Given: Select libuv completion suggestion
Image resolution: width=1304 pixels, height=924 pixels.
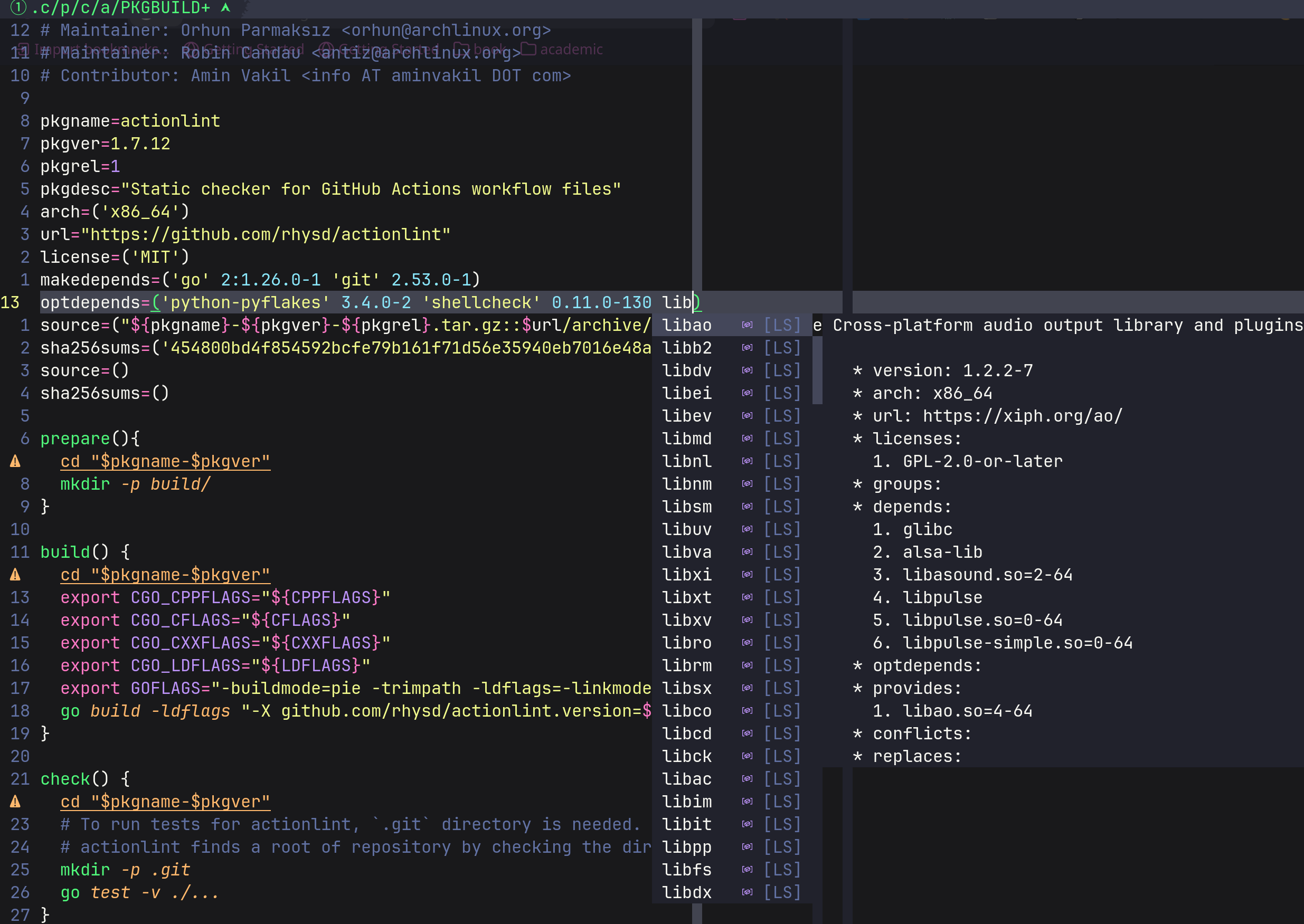Looking at the screenshot, I should pos(731,529).
